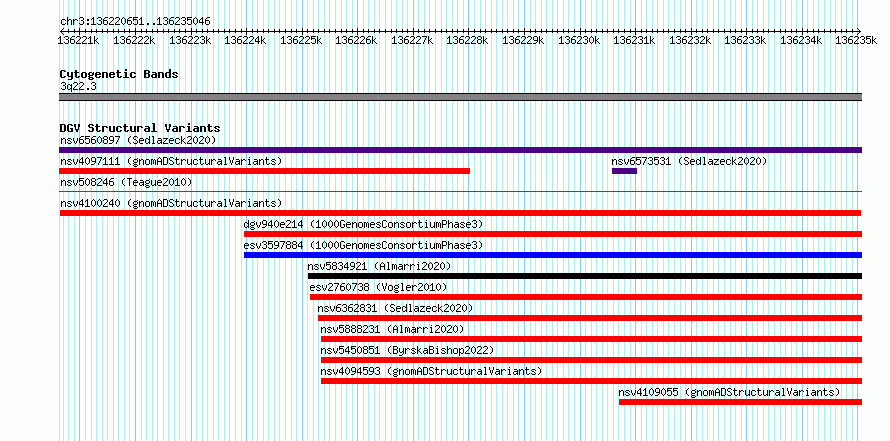The width and height of the screenshot is (890, 441).
Task: Click the DGV Structural Variants track title
Action: [x=140, y=128]
